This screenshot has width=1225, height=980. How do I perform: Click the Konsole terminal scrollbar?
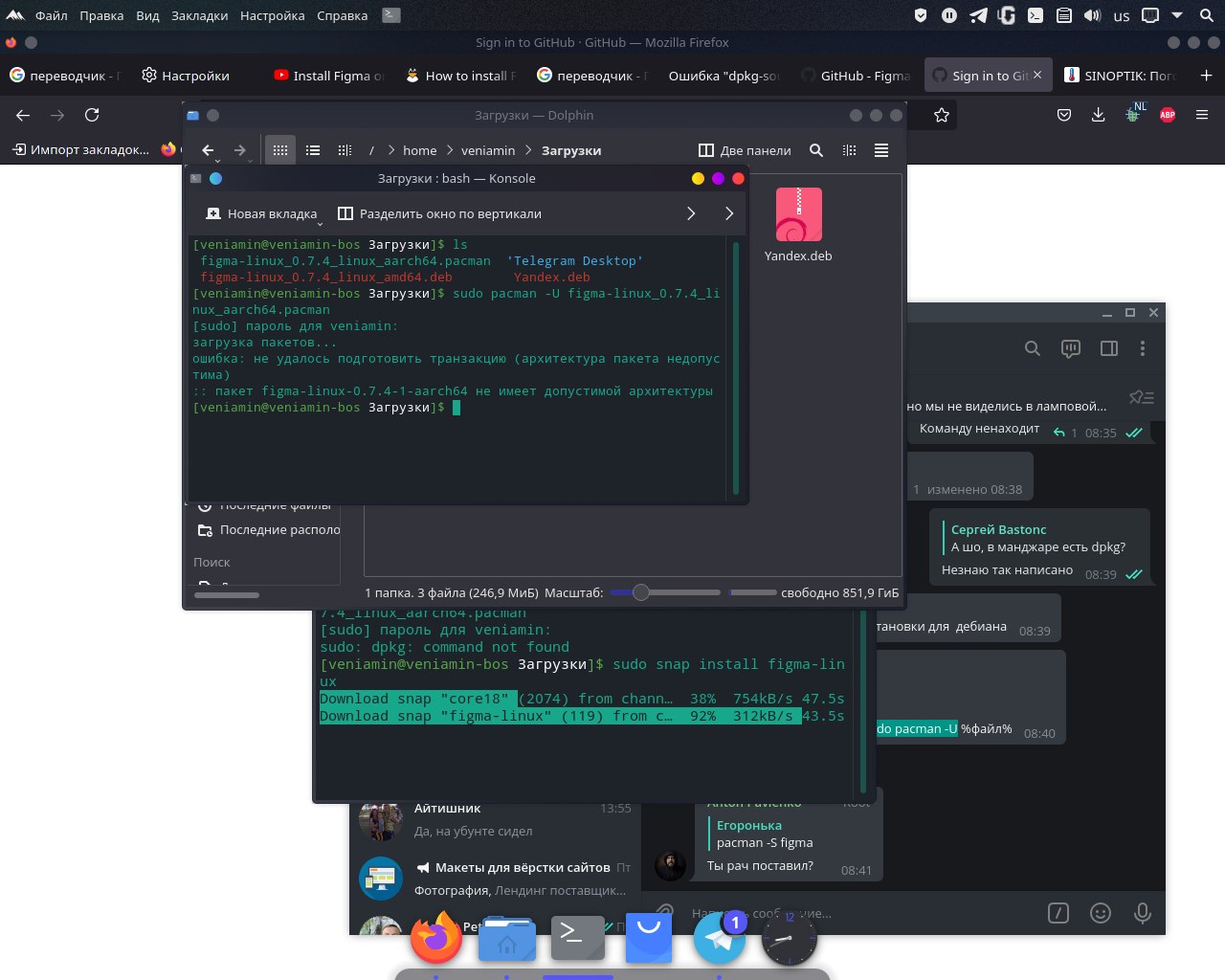(x=736, y=368)
